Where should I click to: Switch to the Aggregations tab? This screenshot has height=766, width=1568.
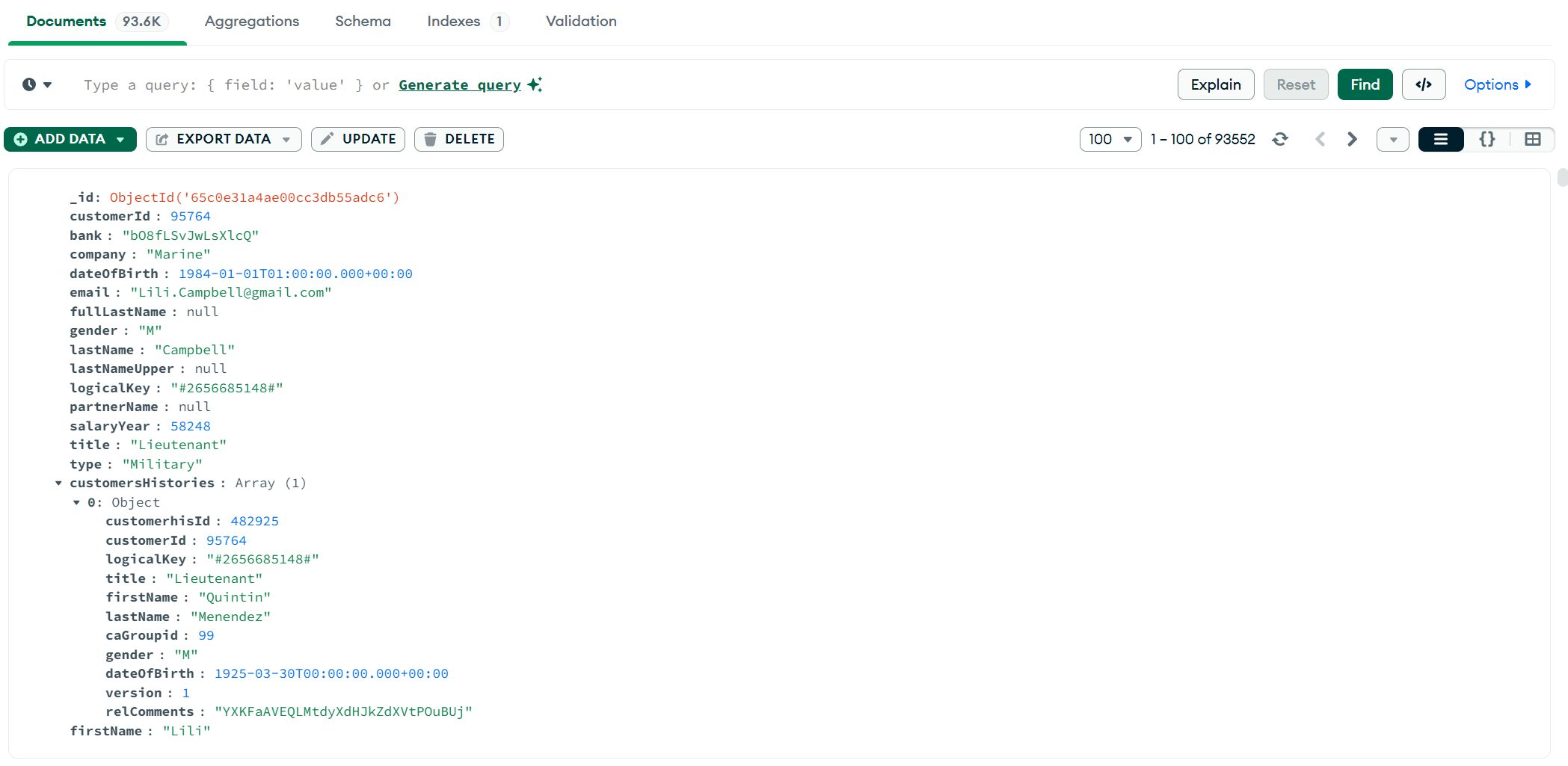(251, 21)
